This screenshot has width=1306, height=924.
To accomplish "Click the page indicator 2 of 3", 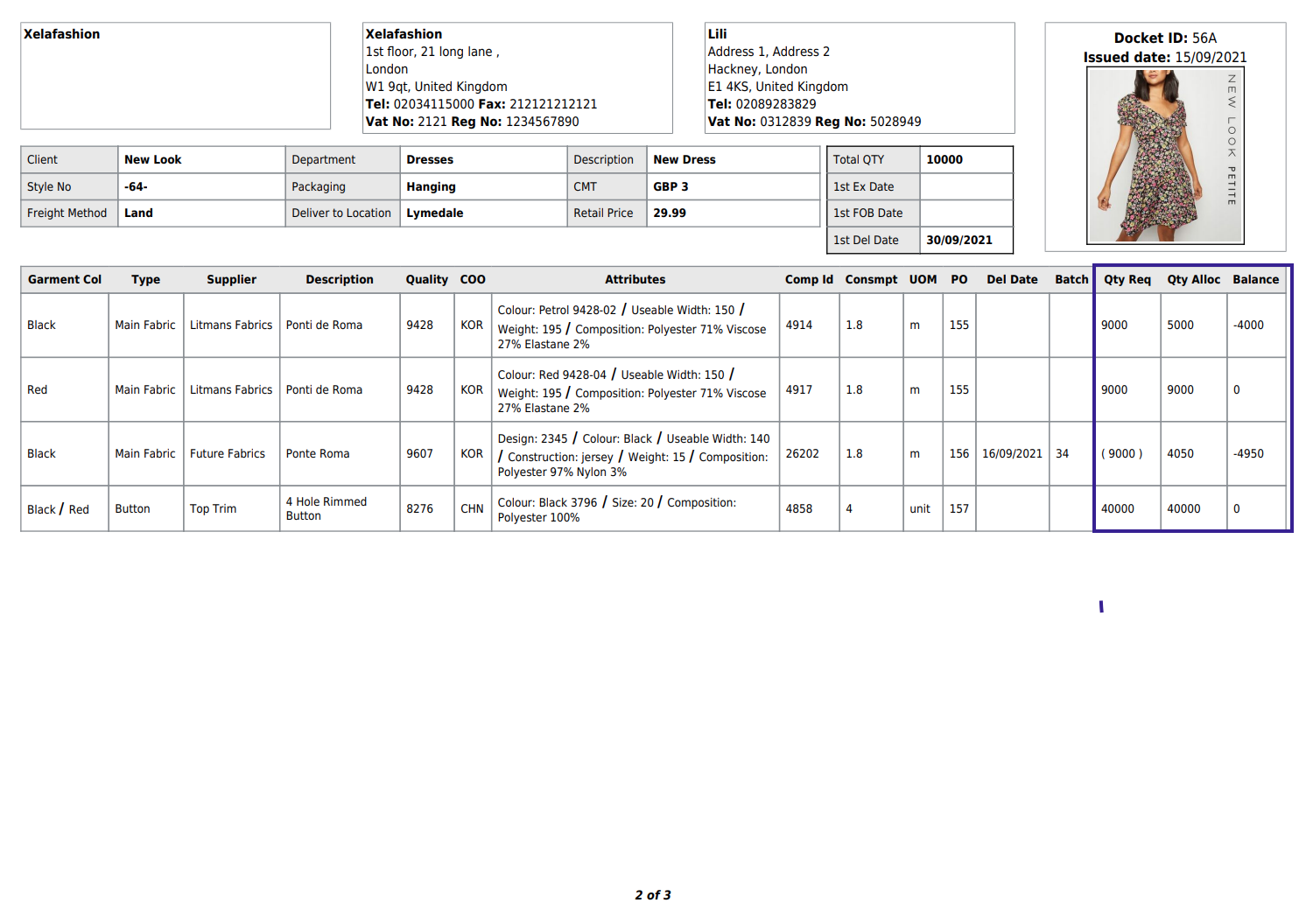I will coord(653,895).
